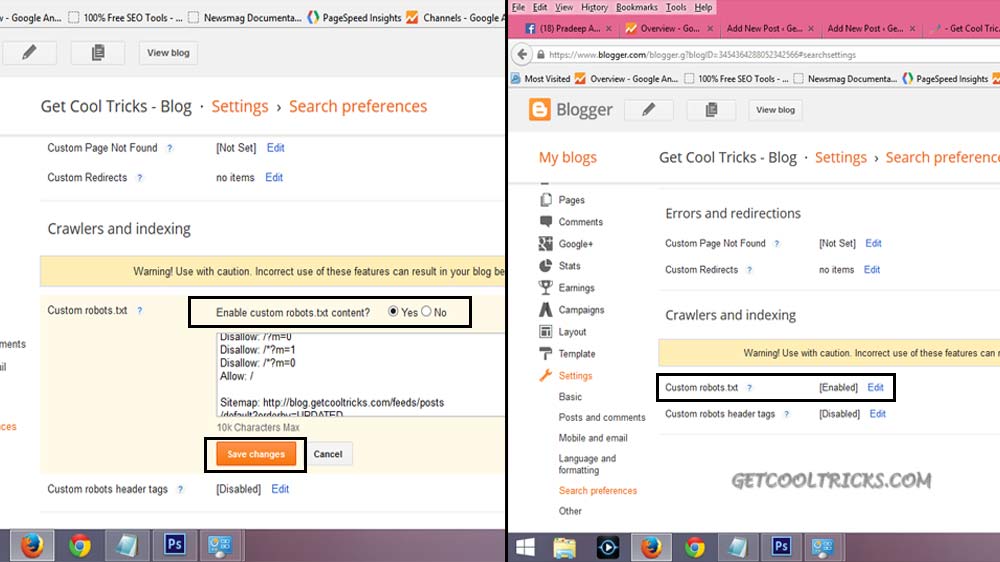
Task: Click the pencil new-post icon beside Blogger logo
Action: [x=649, y=110]
